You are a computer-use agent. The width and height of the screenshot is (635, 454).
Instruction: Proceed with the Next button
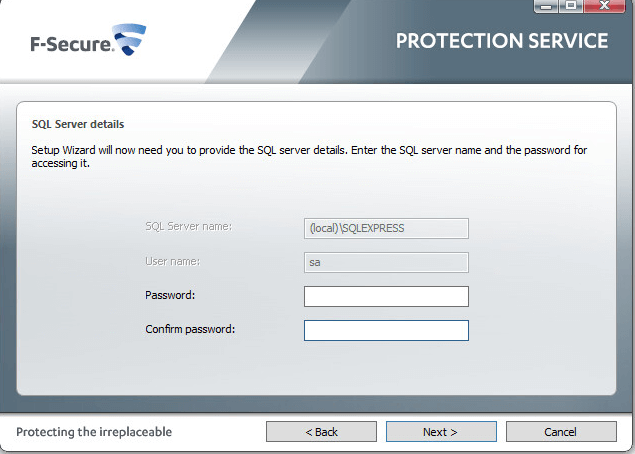click(x=441, y=432)
